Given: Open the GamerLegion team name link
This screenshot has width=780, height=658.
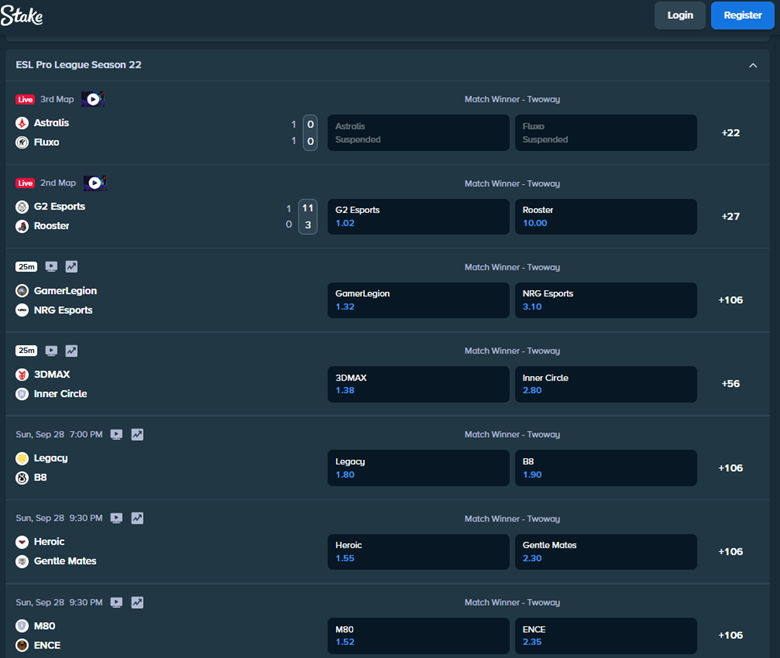Looking at the screenshot, I should [65, 290].
